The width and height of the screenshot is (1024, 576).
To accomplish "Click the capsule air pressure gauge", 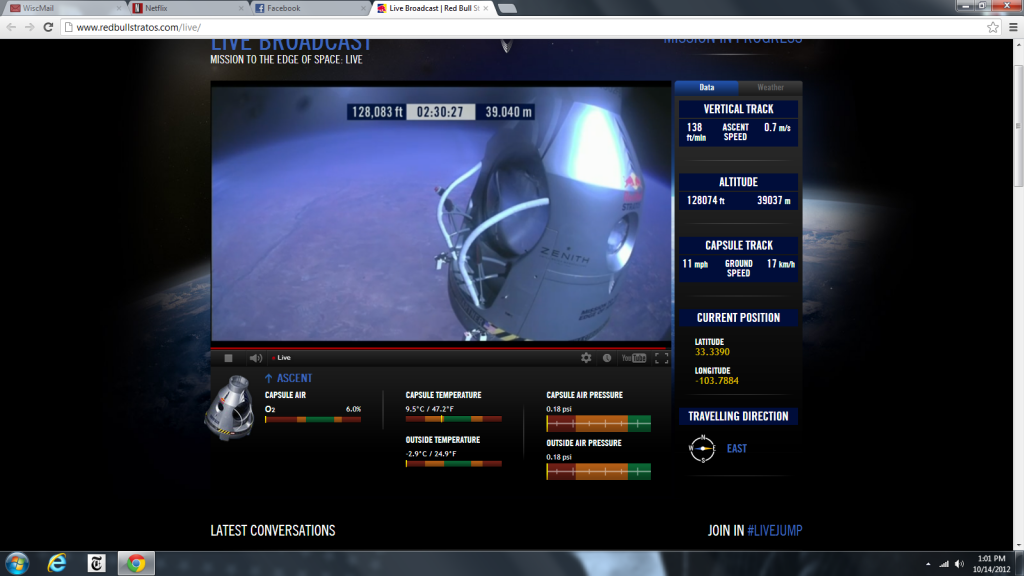I will pos(598,423).
